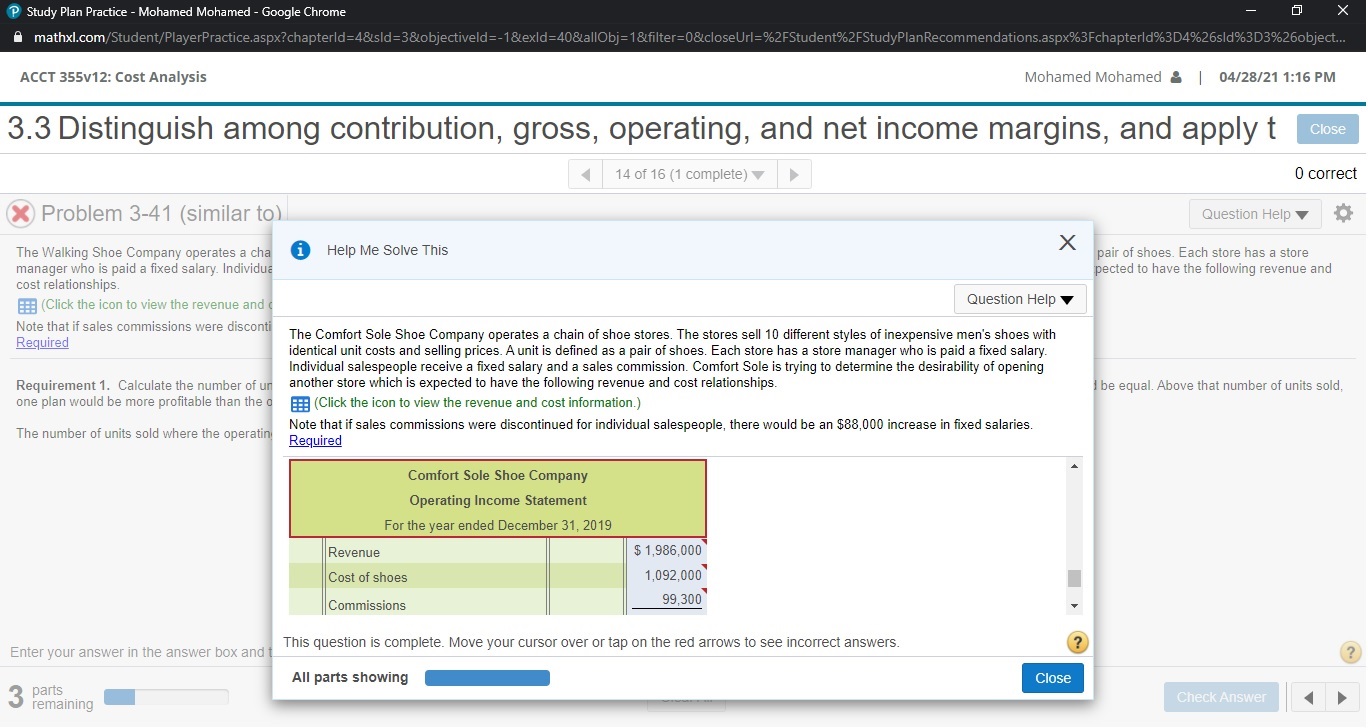
Task: Click the yellow question mark help icon
Action: point(1077,642)
